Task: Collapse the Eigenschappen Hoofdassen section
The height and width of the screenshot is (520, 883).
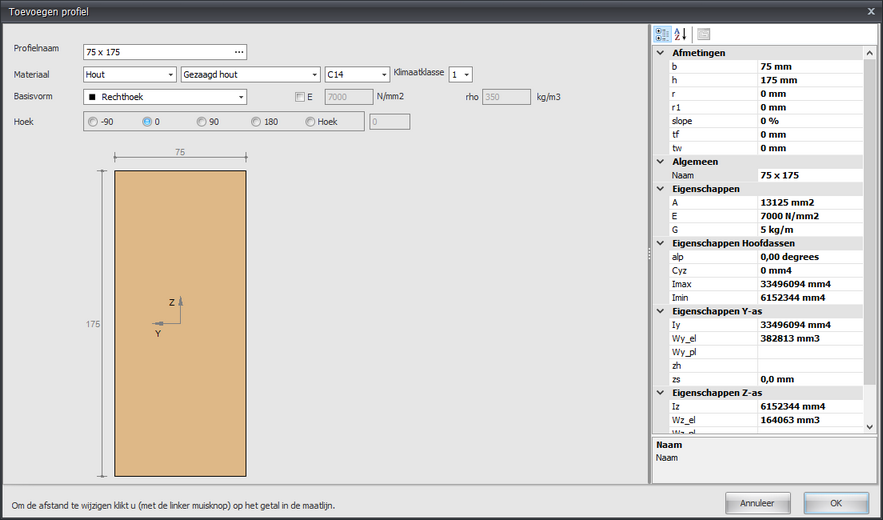Action: pos(661,243)
